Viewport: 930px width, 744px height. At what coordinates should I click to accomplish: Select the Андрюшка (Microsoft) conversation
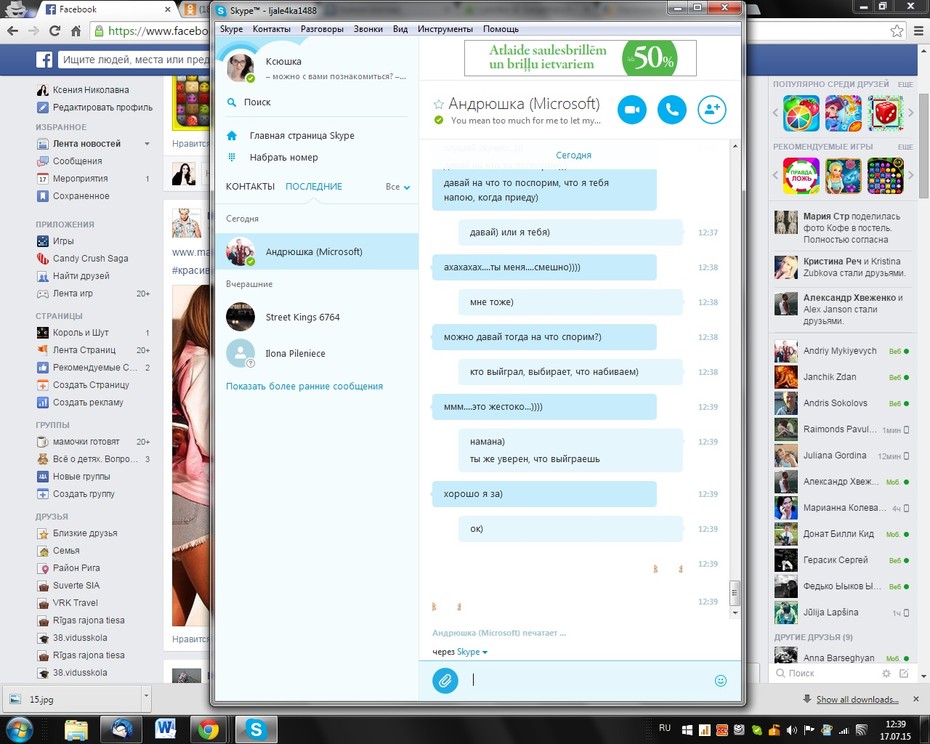[317, 252]
